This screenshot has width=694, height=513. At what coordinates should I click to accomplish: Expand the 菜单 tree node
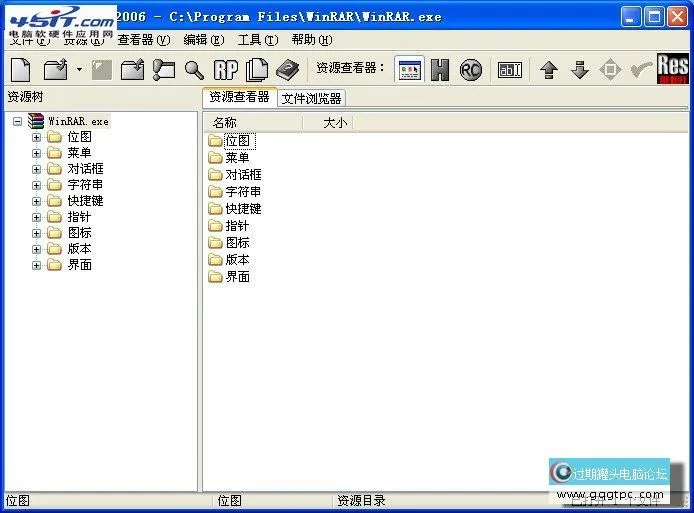(x=36, y=153)
